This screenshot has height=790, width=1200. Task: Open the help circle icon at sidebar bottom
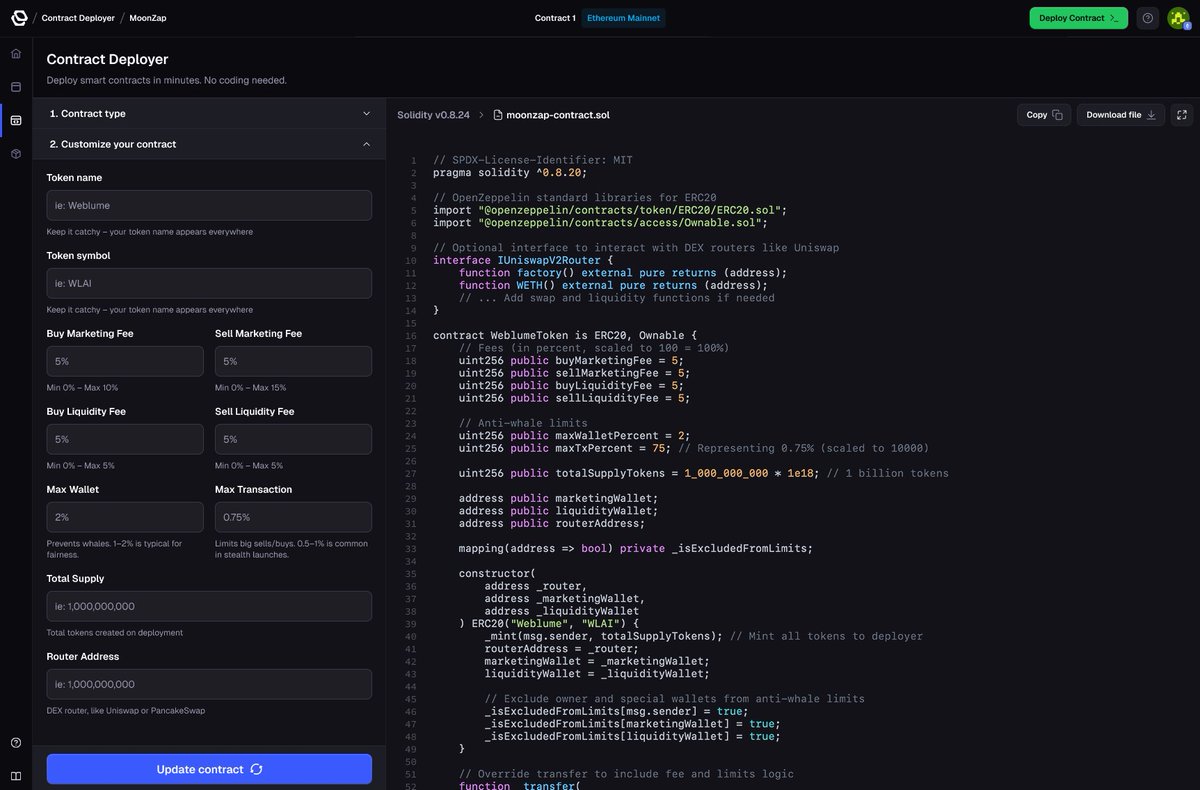(x=16, y=742)
